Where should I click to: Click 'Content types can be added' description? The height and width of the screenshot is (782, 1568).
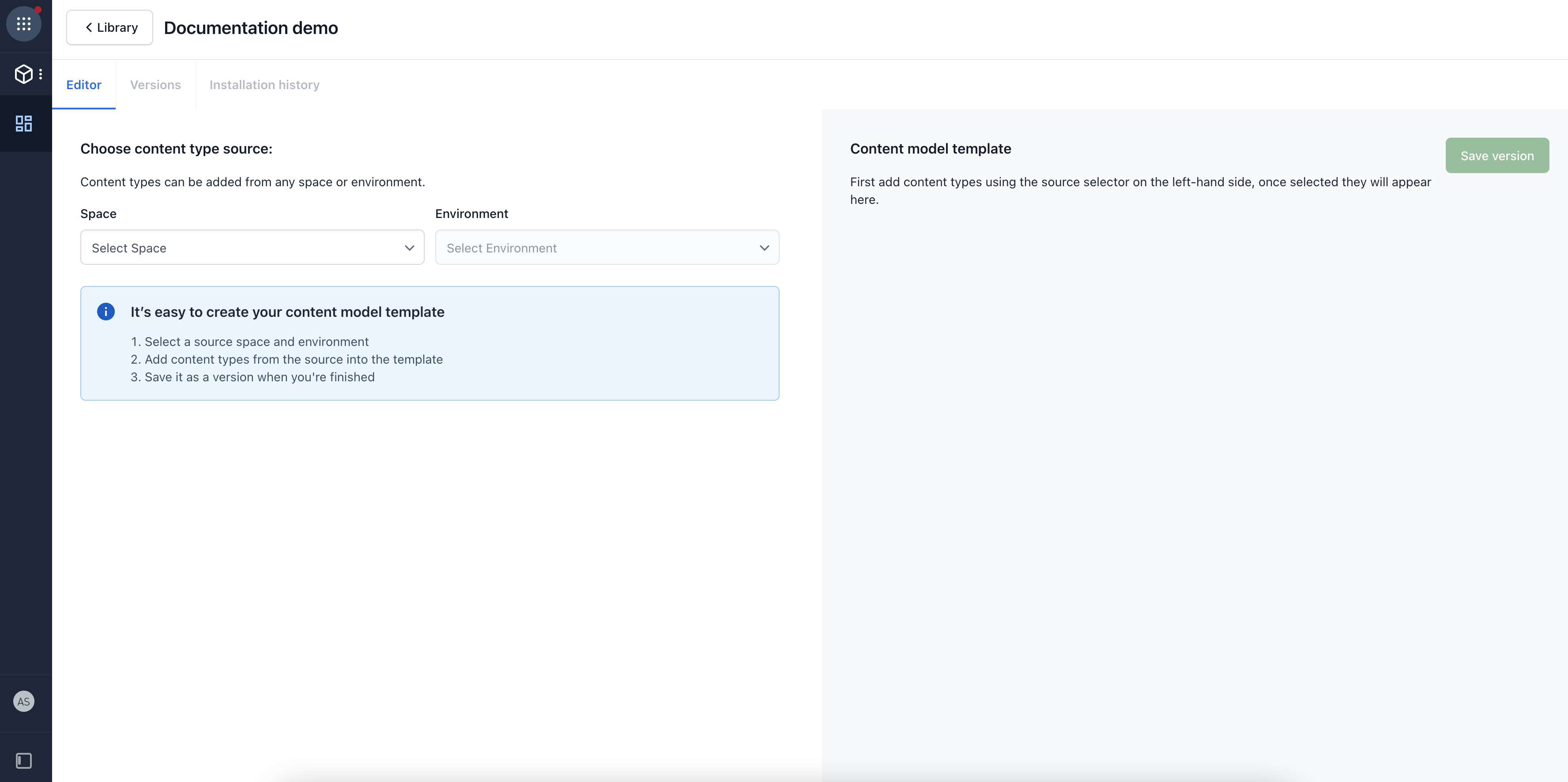[x=253, y=182]
